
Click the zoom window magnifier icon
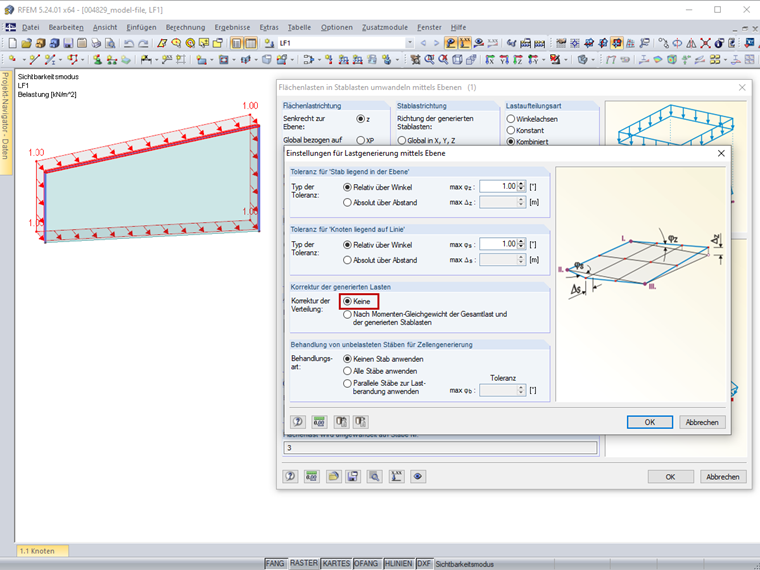coord(429,60)
